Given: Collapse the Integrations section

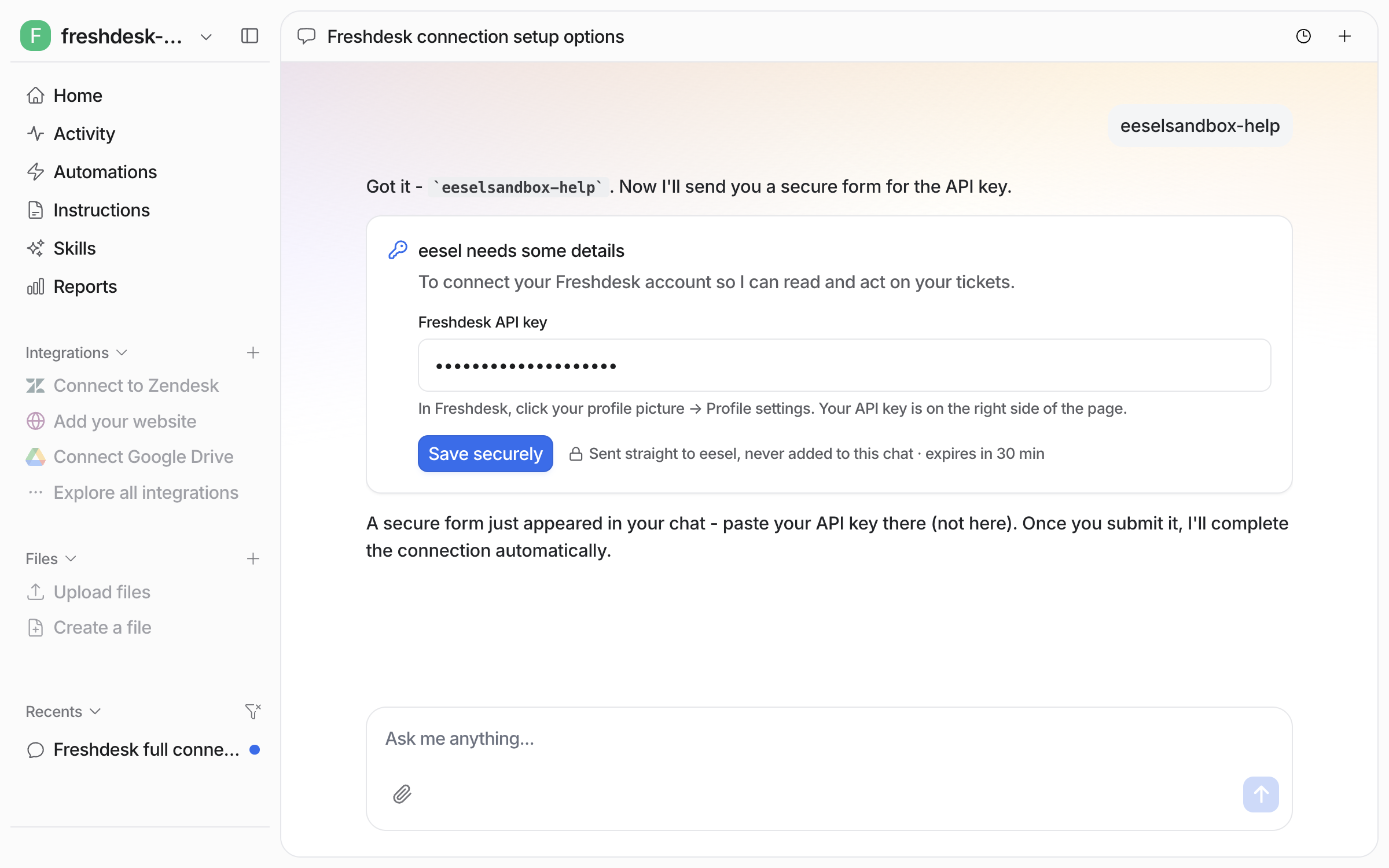Looking at the screenshot, I should click(76, 352).
